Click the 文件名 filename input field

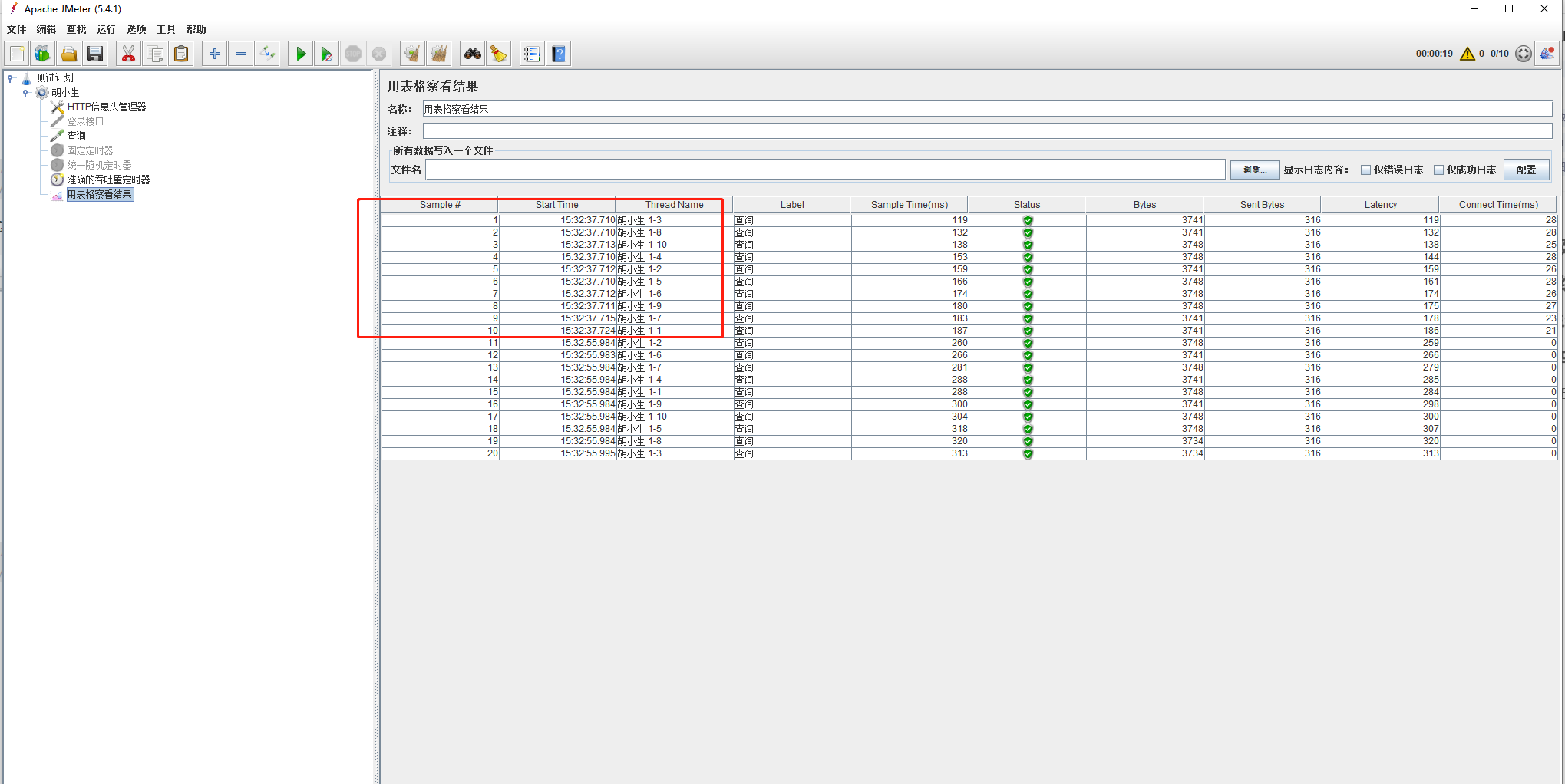click(826, 170)
